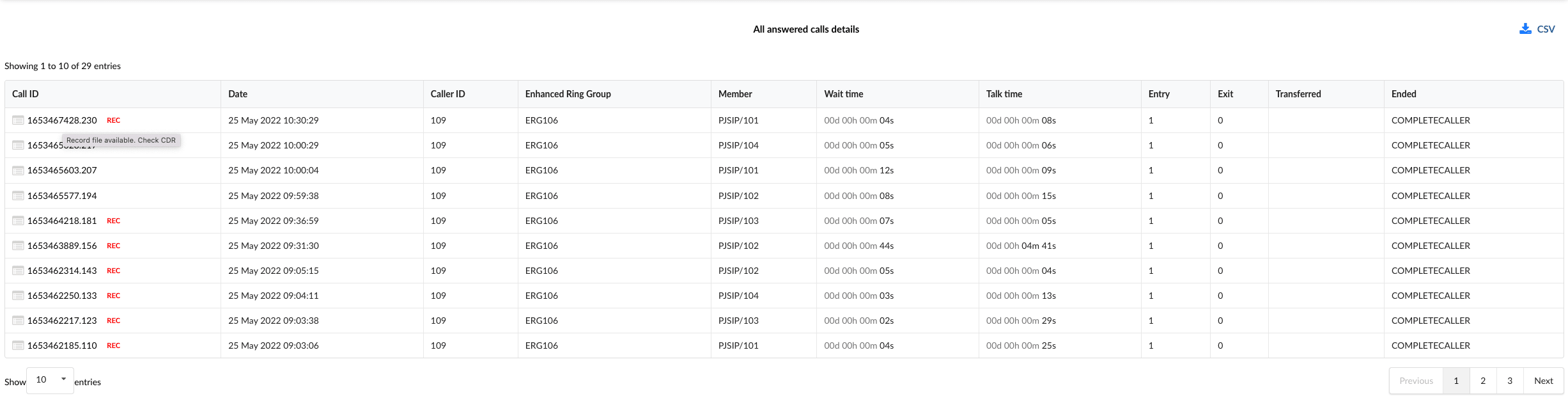Open details icon for call 1653462250.133

(18, 296)
